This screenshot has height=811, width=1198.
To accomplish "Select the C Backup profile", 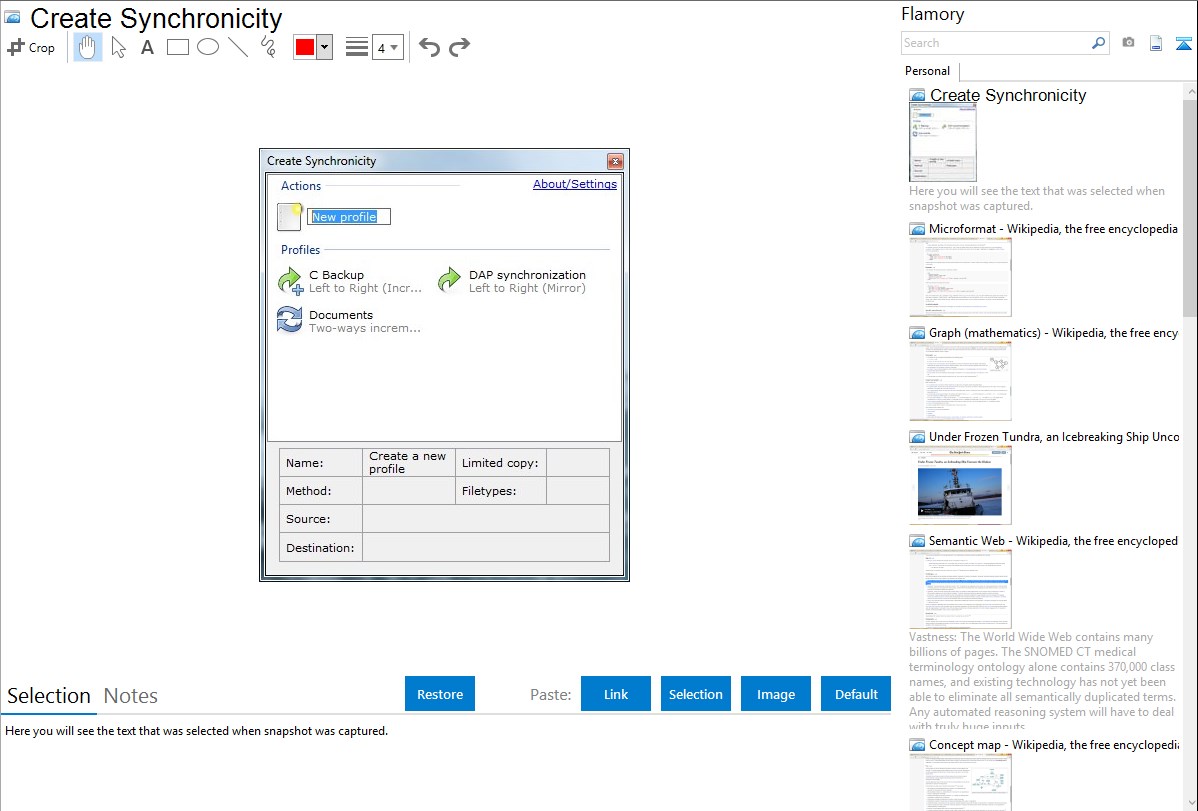I will [x=351, y=281].
